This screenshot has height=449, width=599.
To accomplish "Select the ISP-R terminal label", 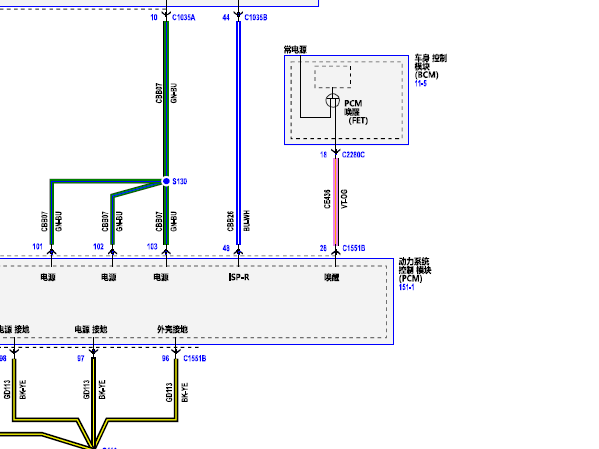I will pos(239,277).
